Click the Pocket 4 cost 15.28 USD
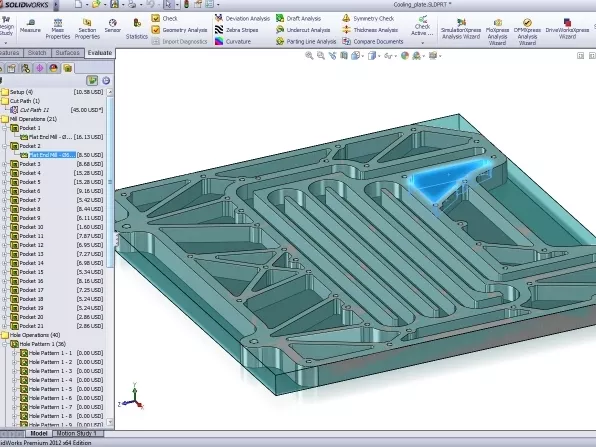Viewport: 596px width, 447px height. [89, 173]
